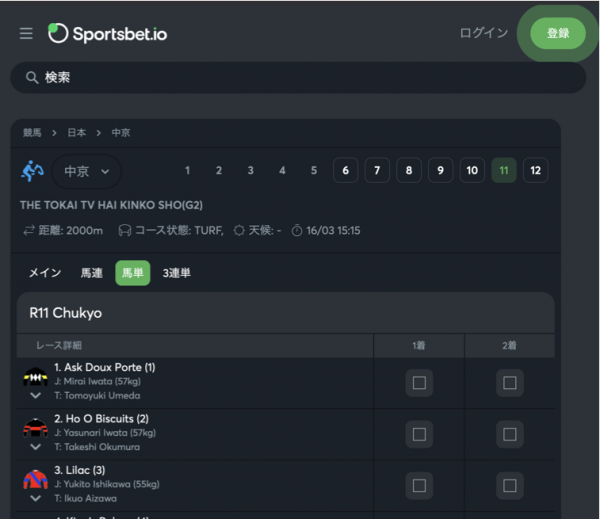The width and height of the screenshot is (600, 519).
Task: Click the Sportsbet.io logo
Action: pos(108,34)
